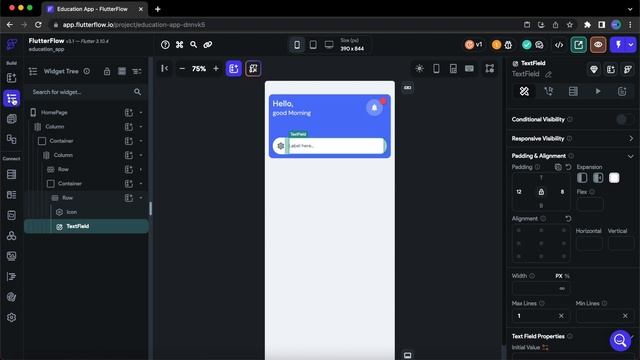Image resolution: width=640 pixels, height=360 pixels.
Task: Collapse the top Column tree arrow
Action: [x=141, y=127]
